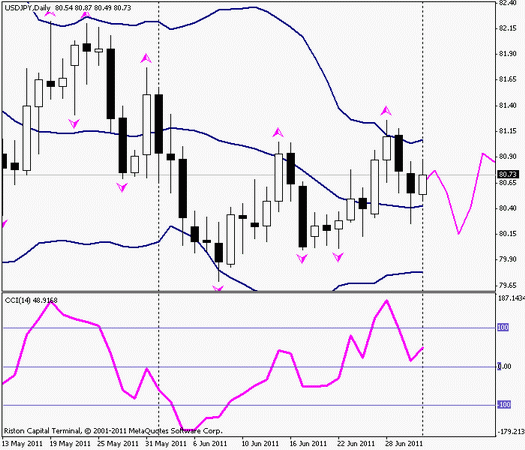The image size is (525, 450).
Task: Click the 28 Jun 2011 date label
Action: 405,444
